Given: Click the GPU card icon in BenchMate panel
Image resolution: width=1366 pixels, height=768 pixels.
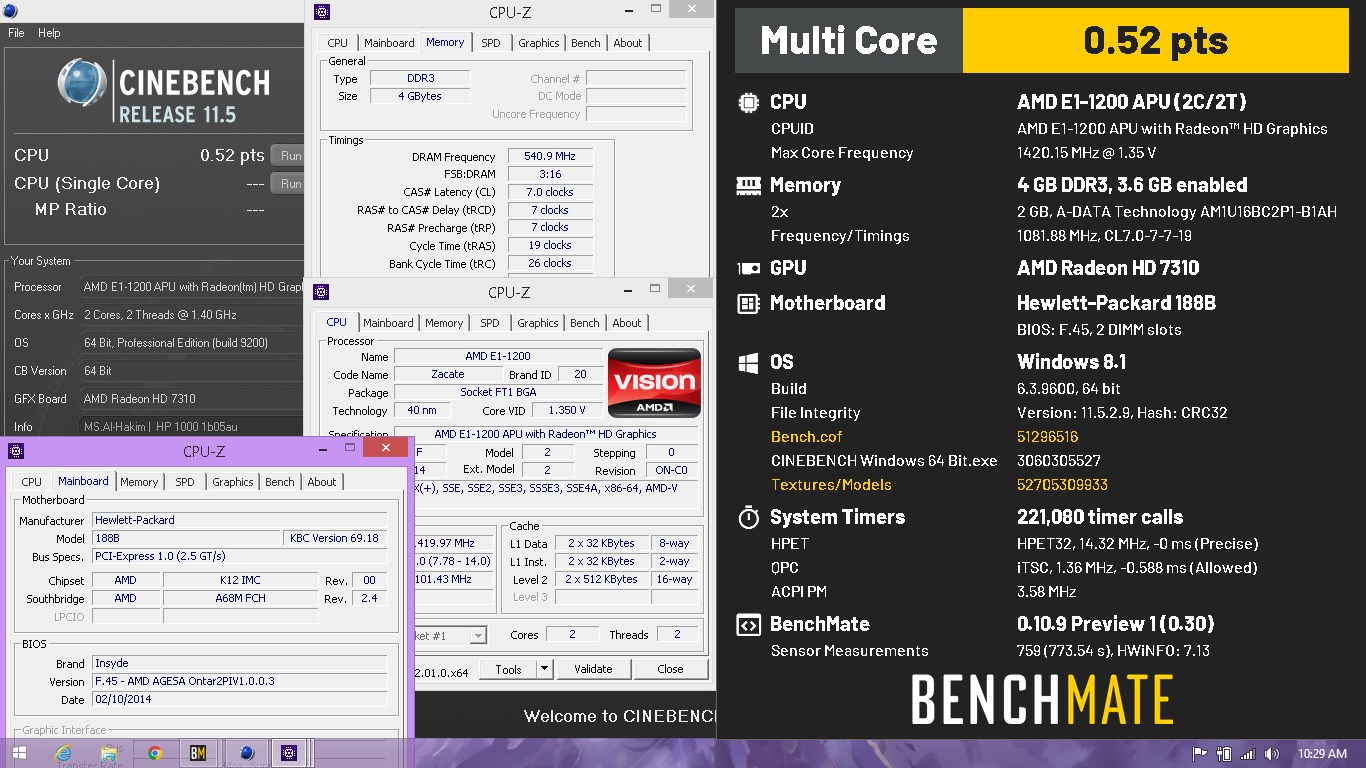Looking at the screenshot, I should tap(747, 268).
